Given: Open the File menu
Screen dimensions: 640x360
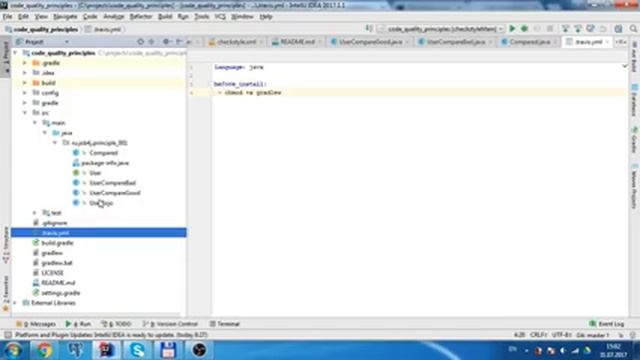Looking at the screenshot, I should [7, 17].
